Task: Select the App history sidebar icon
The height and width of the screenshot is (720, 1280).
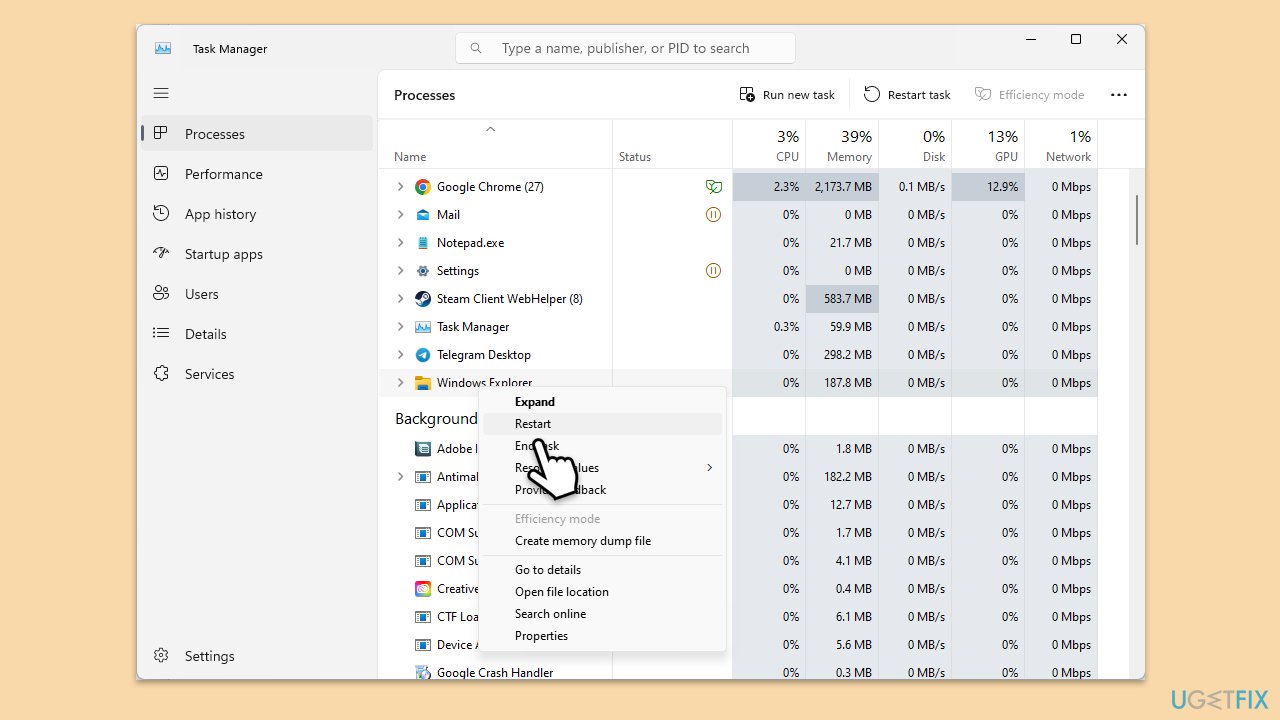Action: click(161, 213)
